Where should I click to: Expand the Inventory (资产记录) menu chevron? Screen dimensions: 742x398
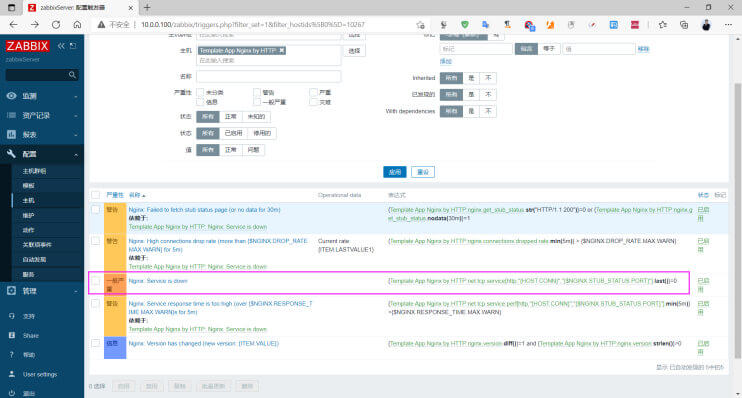(x=76, y=115)
